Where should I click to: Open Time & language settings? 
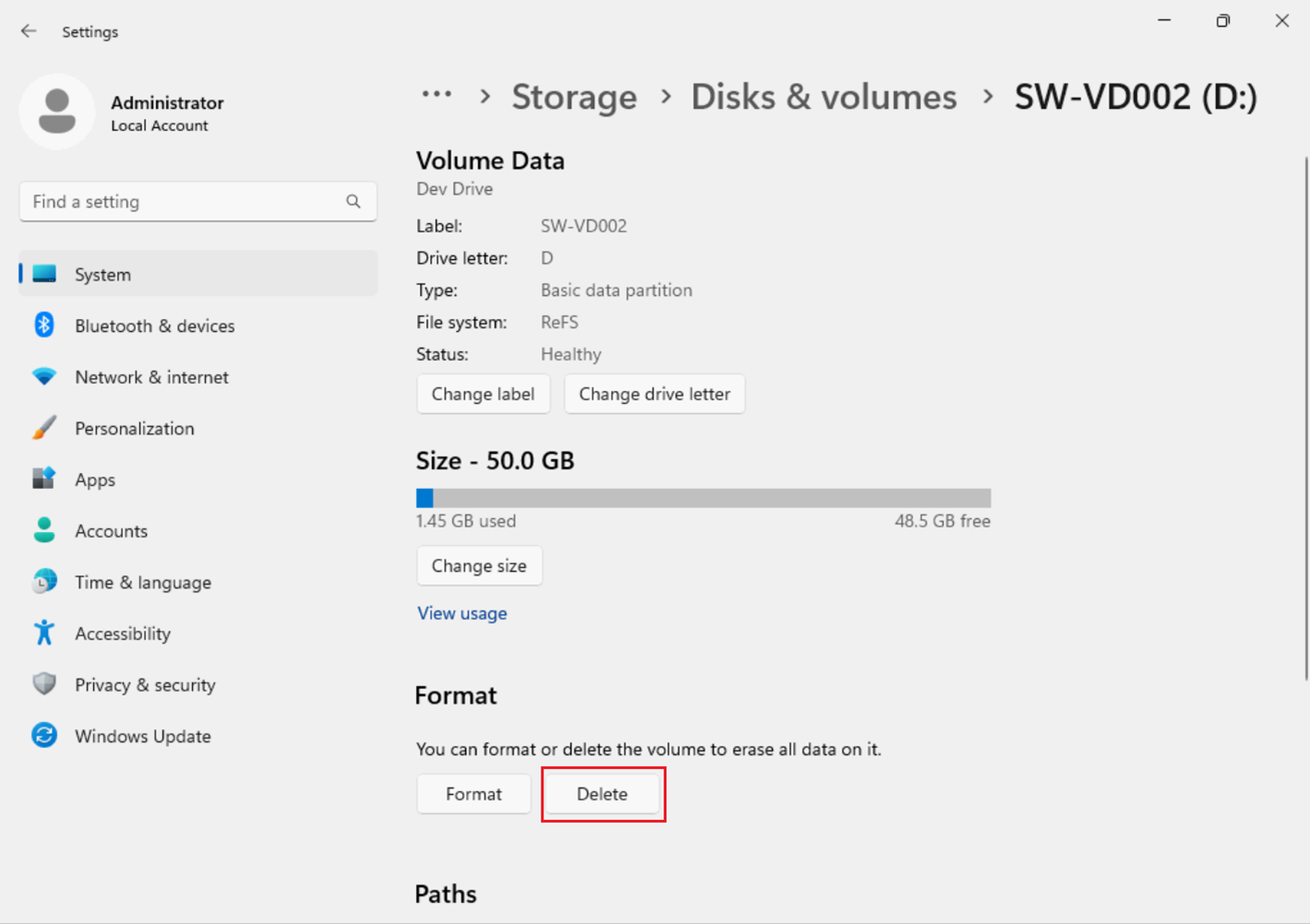pyautogui.click(x=142, y=583)
